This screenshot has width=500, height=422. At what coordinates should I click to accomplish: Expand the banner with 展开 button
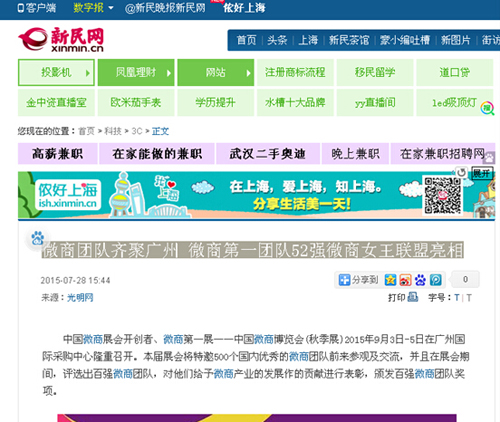click(481, 173)
